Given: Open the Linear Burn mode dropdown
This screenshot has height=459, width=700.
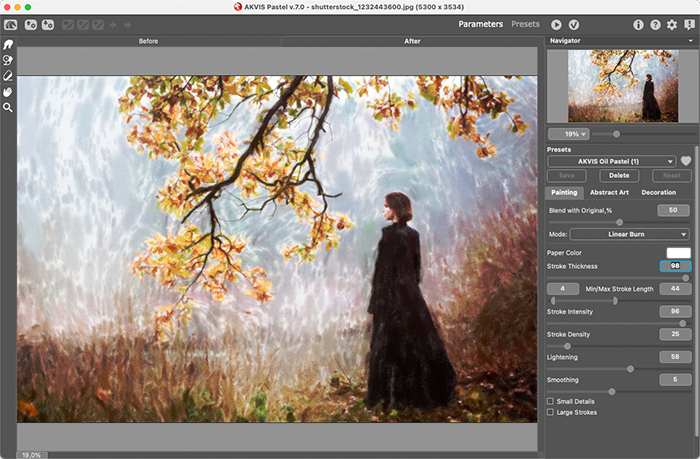Looking at the screenshot, I should (x=629, y=234).
